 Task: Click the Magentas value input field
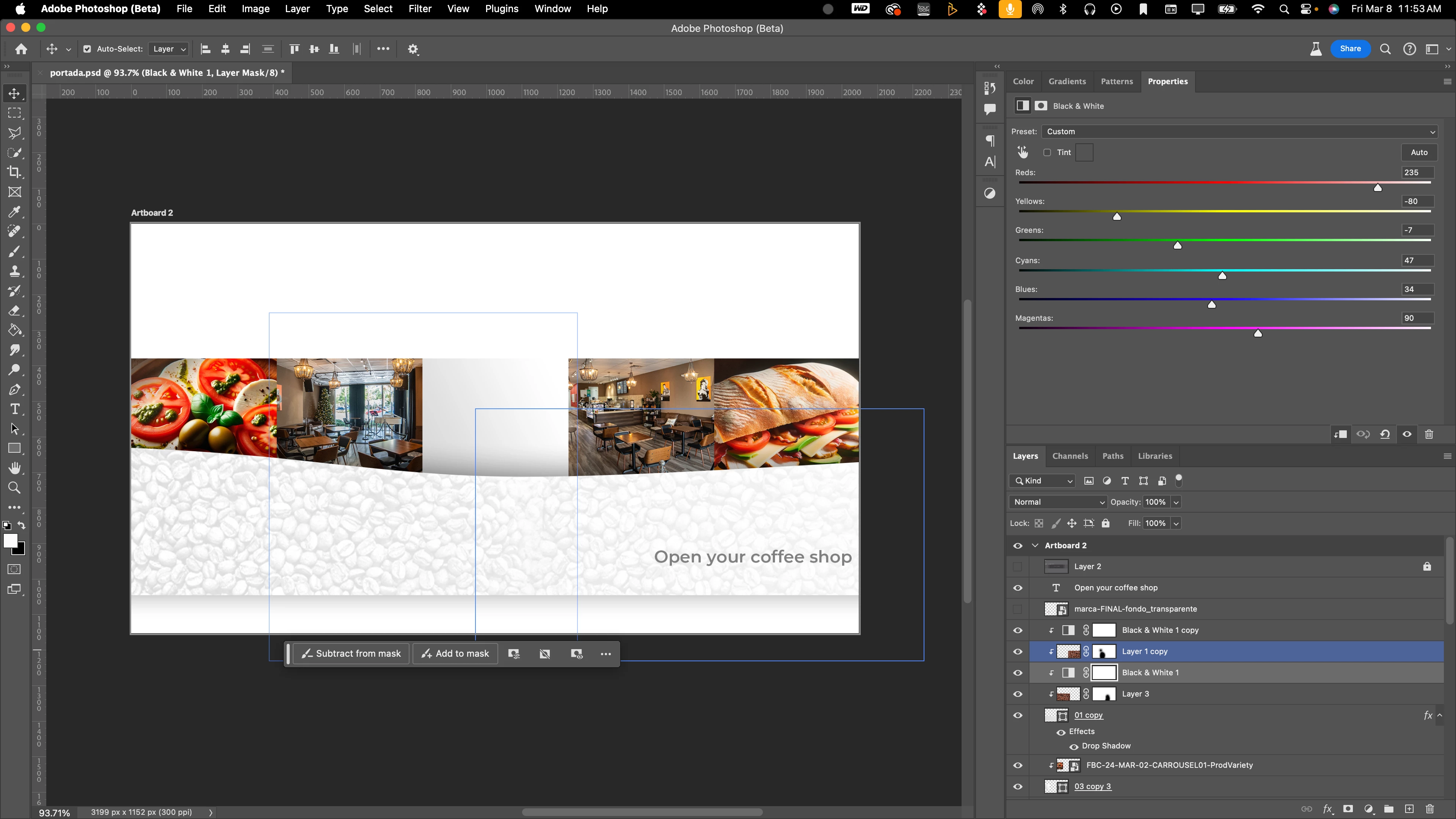[x=1418, y=318]
